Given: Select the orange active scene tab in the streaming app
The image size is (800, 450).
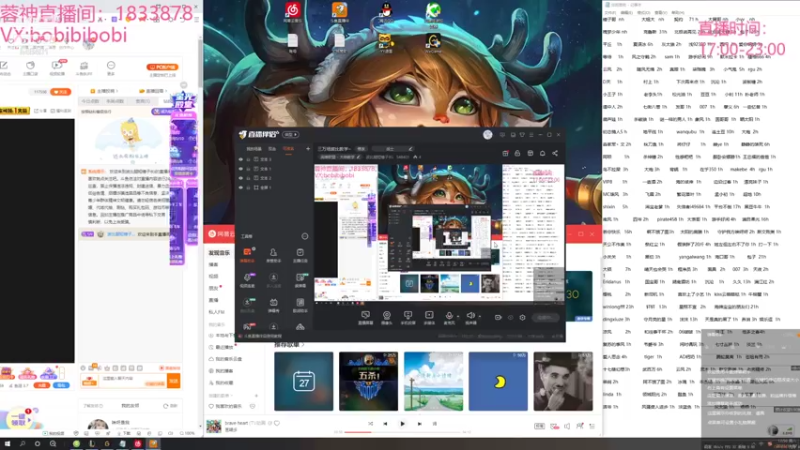Looking at the screenshot, I should (288, 149).
